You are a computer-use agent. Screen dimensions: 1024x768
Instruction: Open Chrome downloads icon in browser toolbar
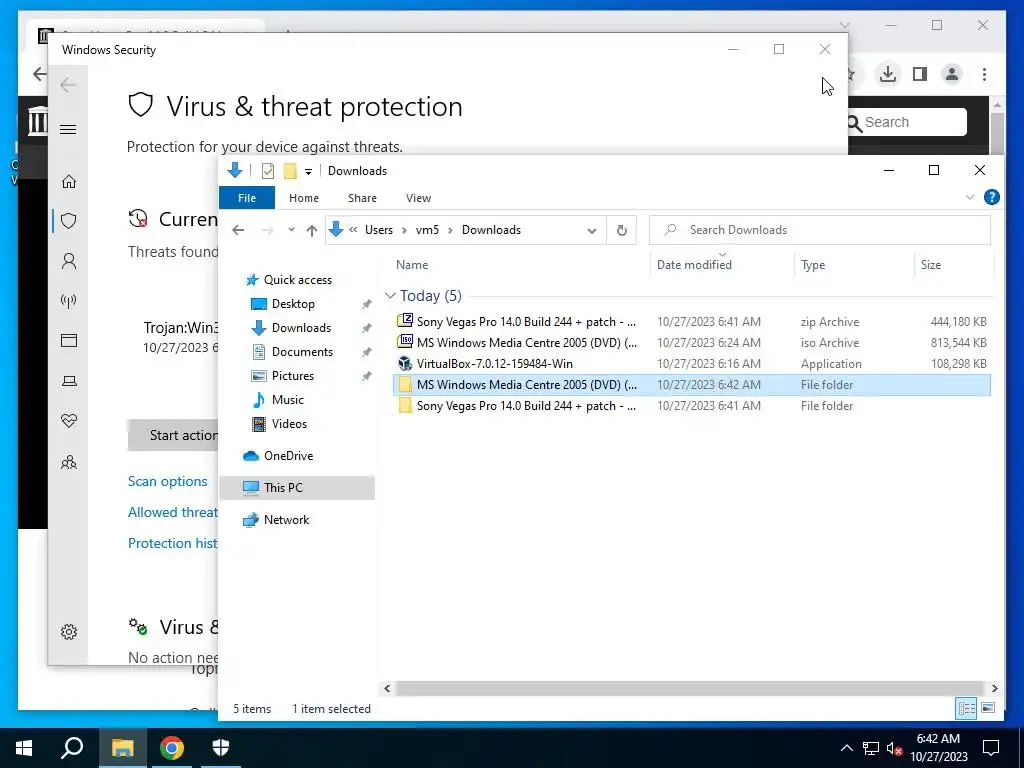coord(888,74)
